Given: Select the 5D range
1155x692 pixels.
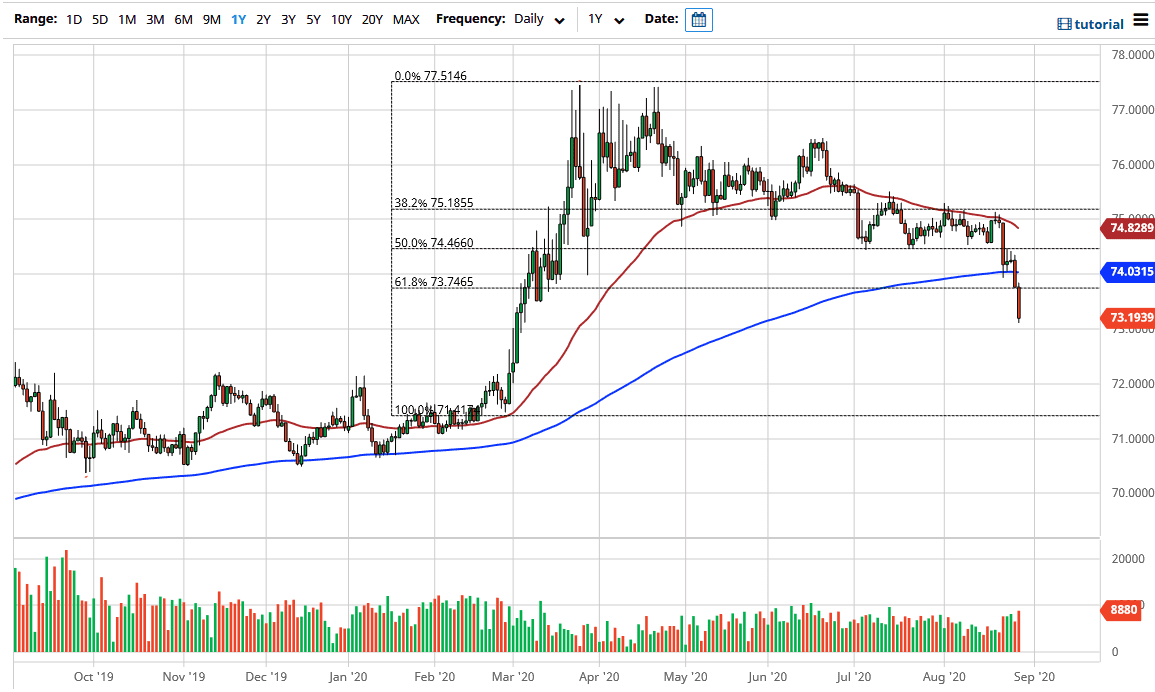Looking at the screenshot, I should (x=100, y=20).
